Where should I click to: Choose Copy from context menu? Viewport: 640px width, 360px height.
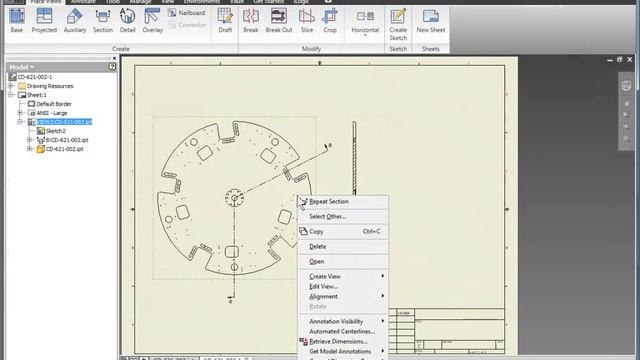[343, 231]
